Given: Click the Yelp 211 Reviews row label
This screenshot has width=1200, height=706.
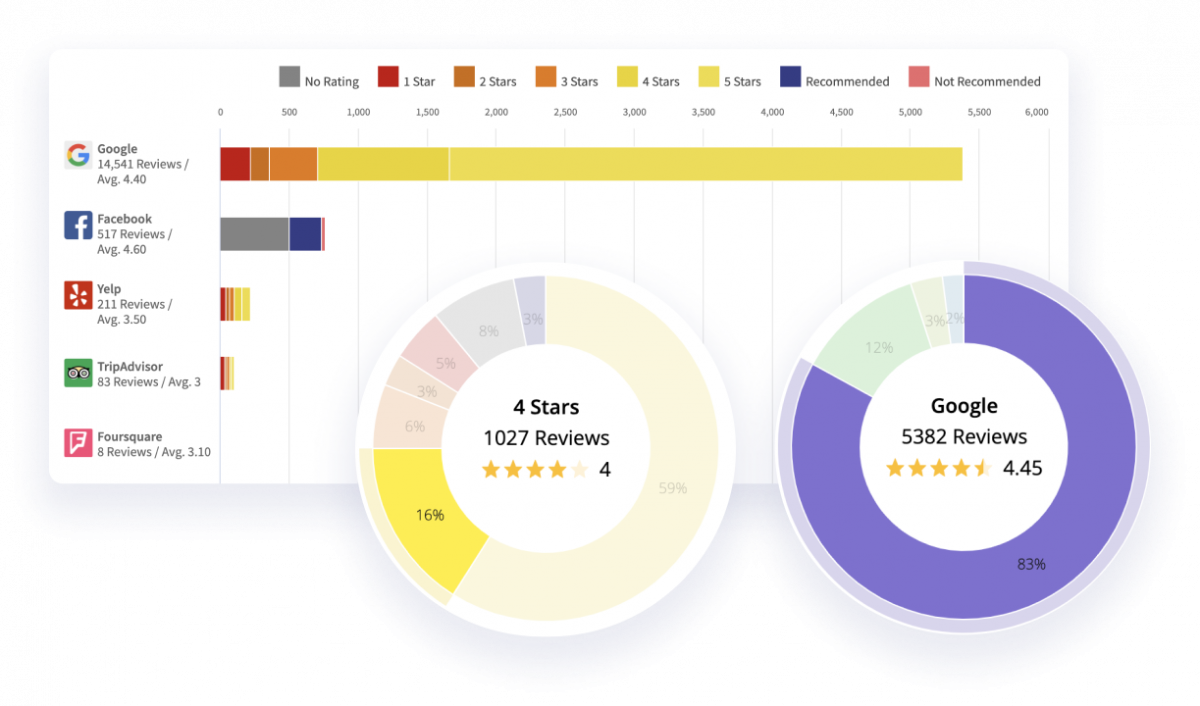Looking at the screenshot, I should point(134,304).
